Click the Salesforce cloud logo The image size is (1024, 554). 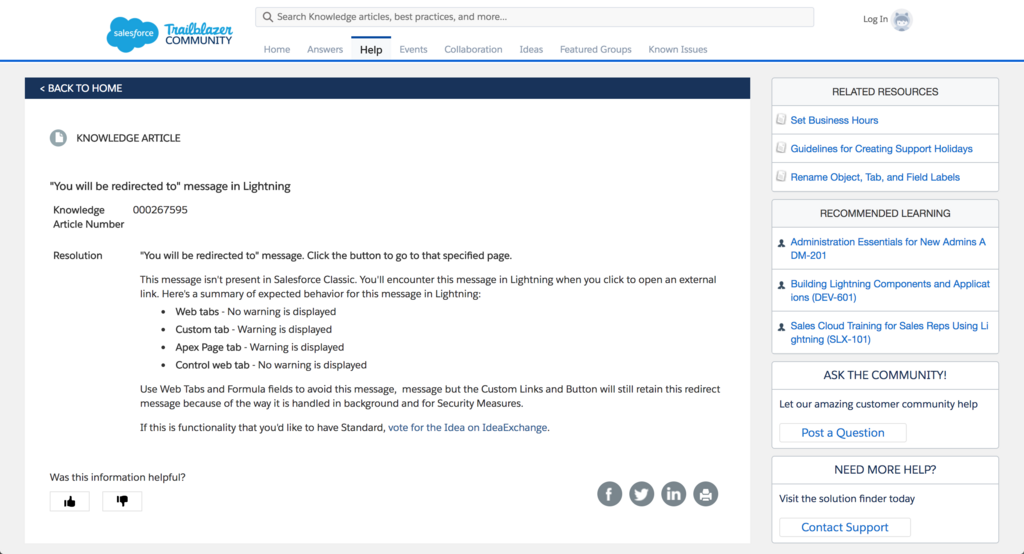[132, 34]
